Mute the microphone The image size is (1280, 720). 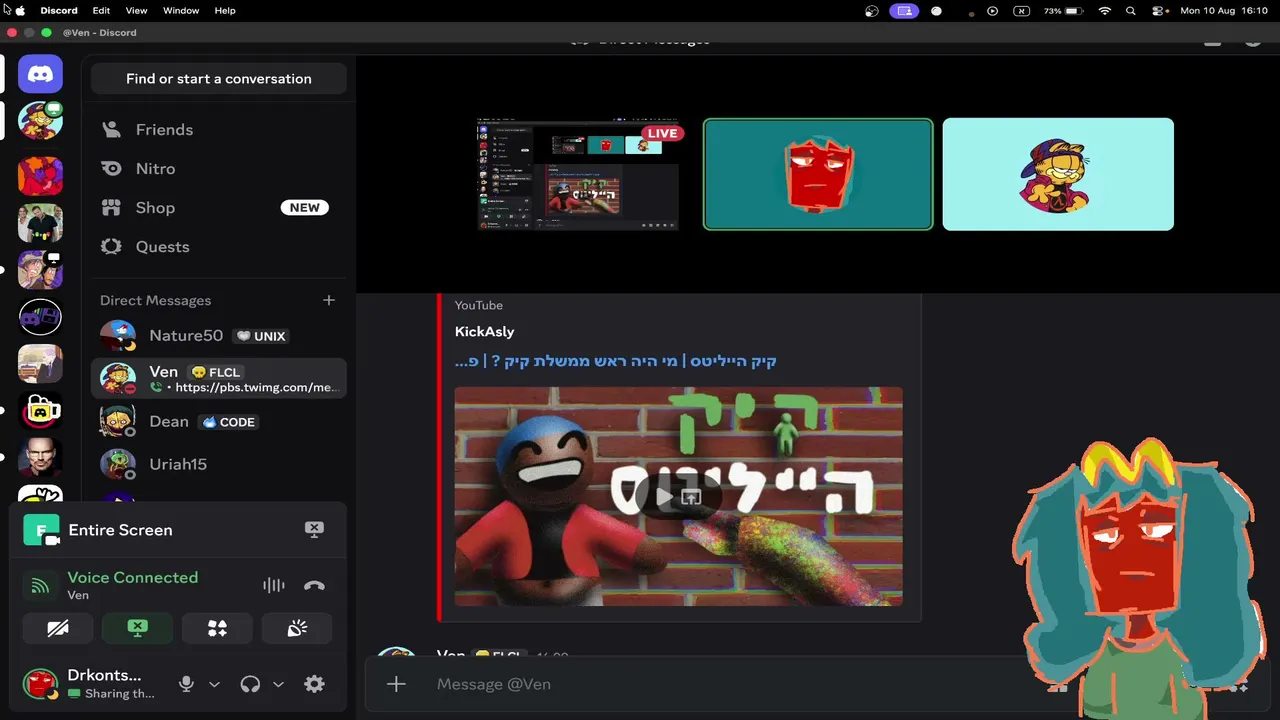[x=186, y=684]
